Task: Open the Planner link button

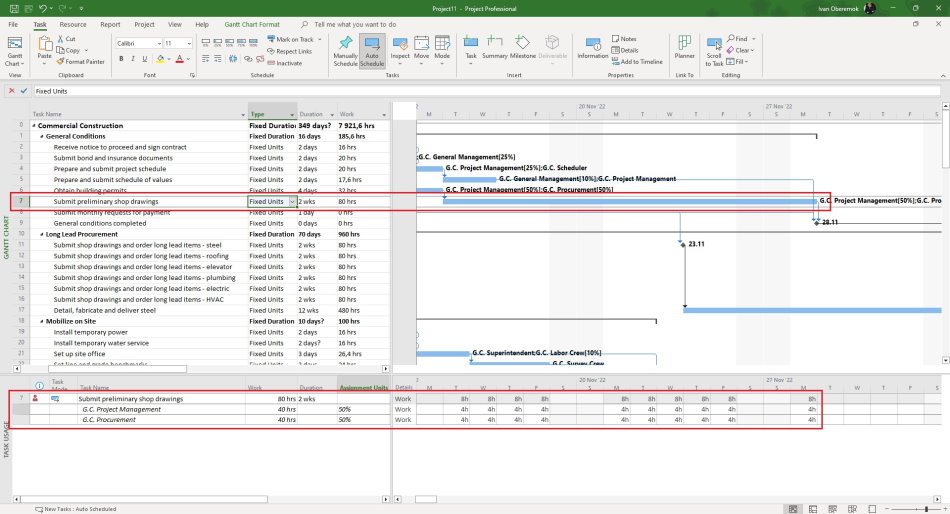Action: pos(685,47)
